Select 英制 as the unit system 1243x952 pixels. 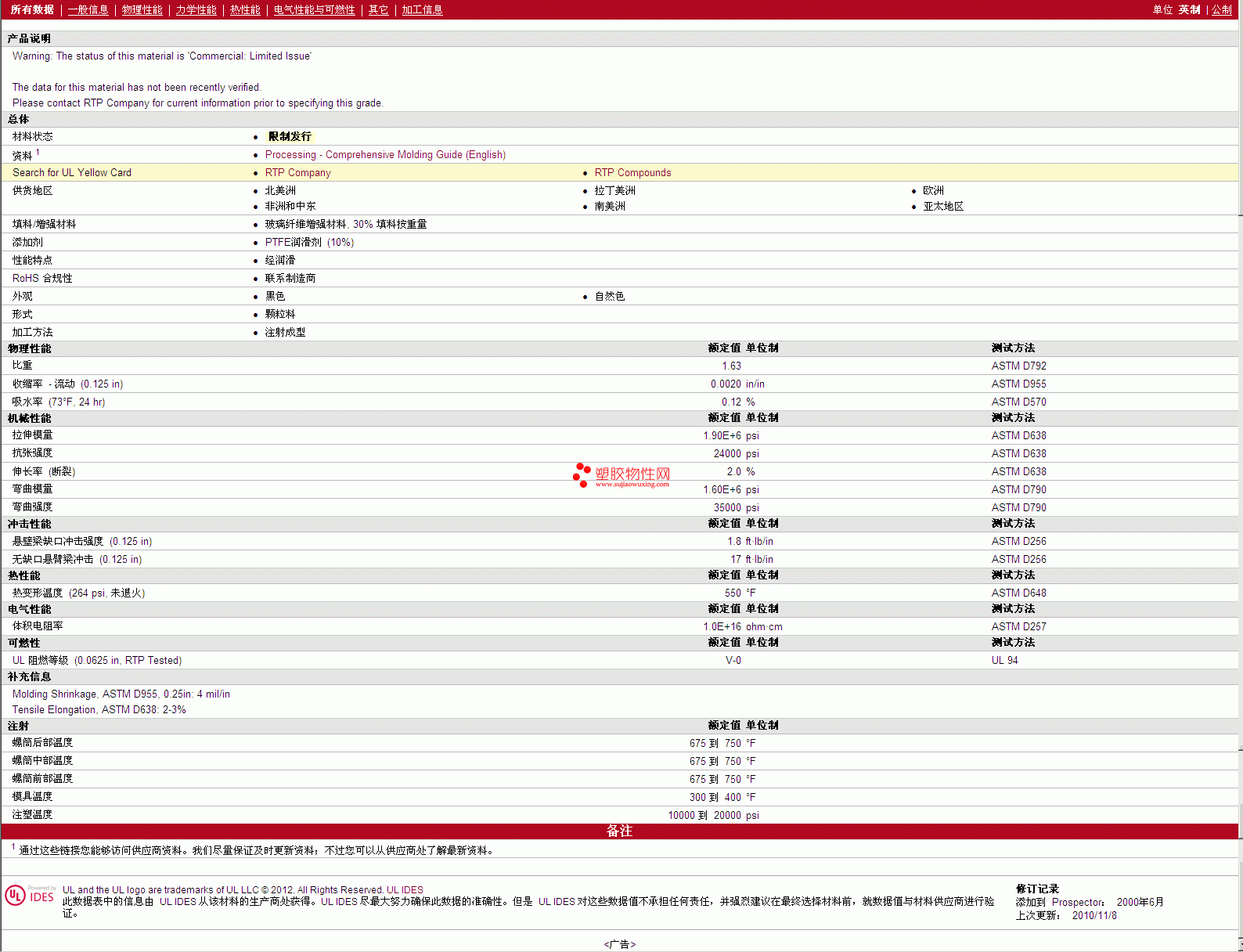click(x=1189, y=10)
